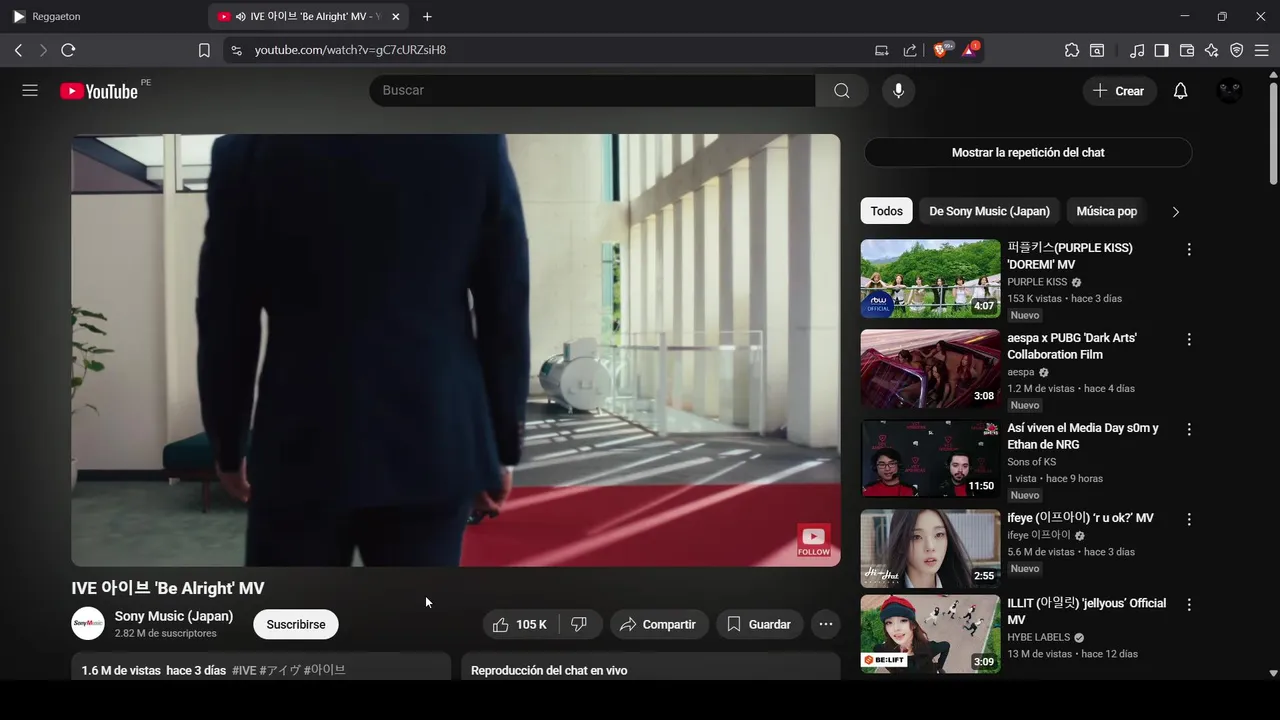The image size is (1280, 720).
Task: Open the browser main menu icon
Action: [1262, 50]
